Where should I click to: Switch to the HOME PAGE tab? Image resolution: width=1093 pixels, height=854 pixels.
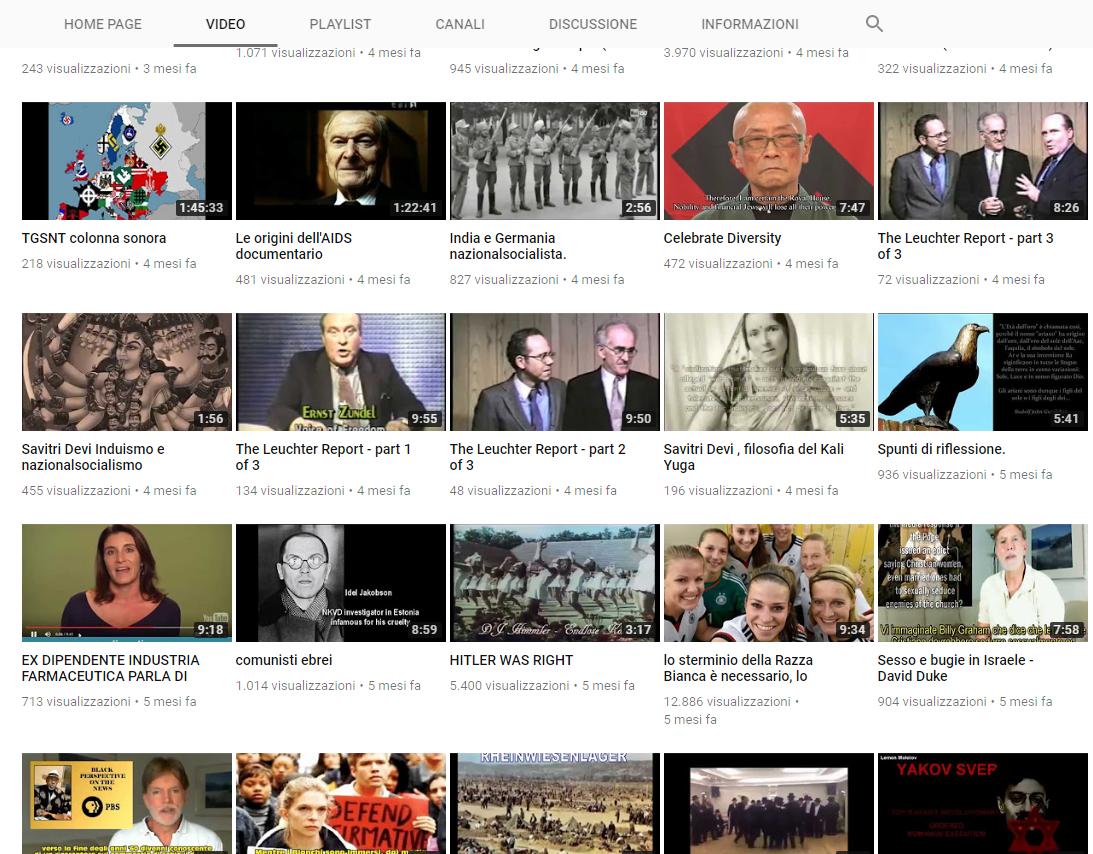(103, 24)
